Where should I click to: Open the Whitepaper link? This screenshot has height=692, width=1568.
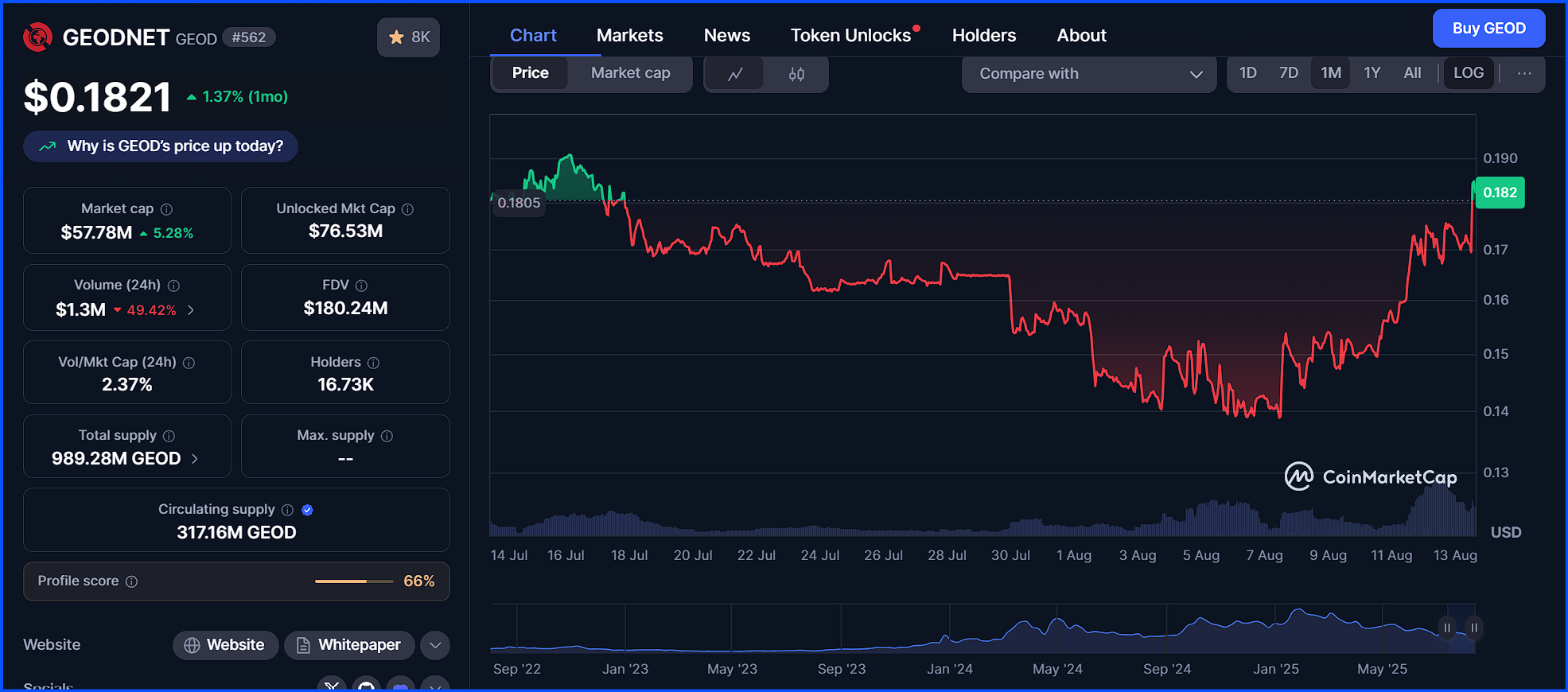349,645
